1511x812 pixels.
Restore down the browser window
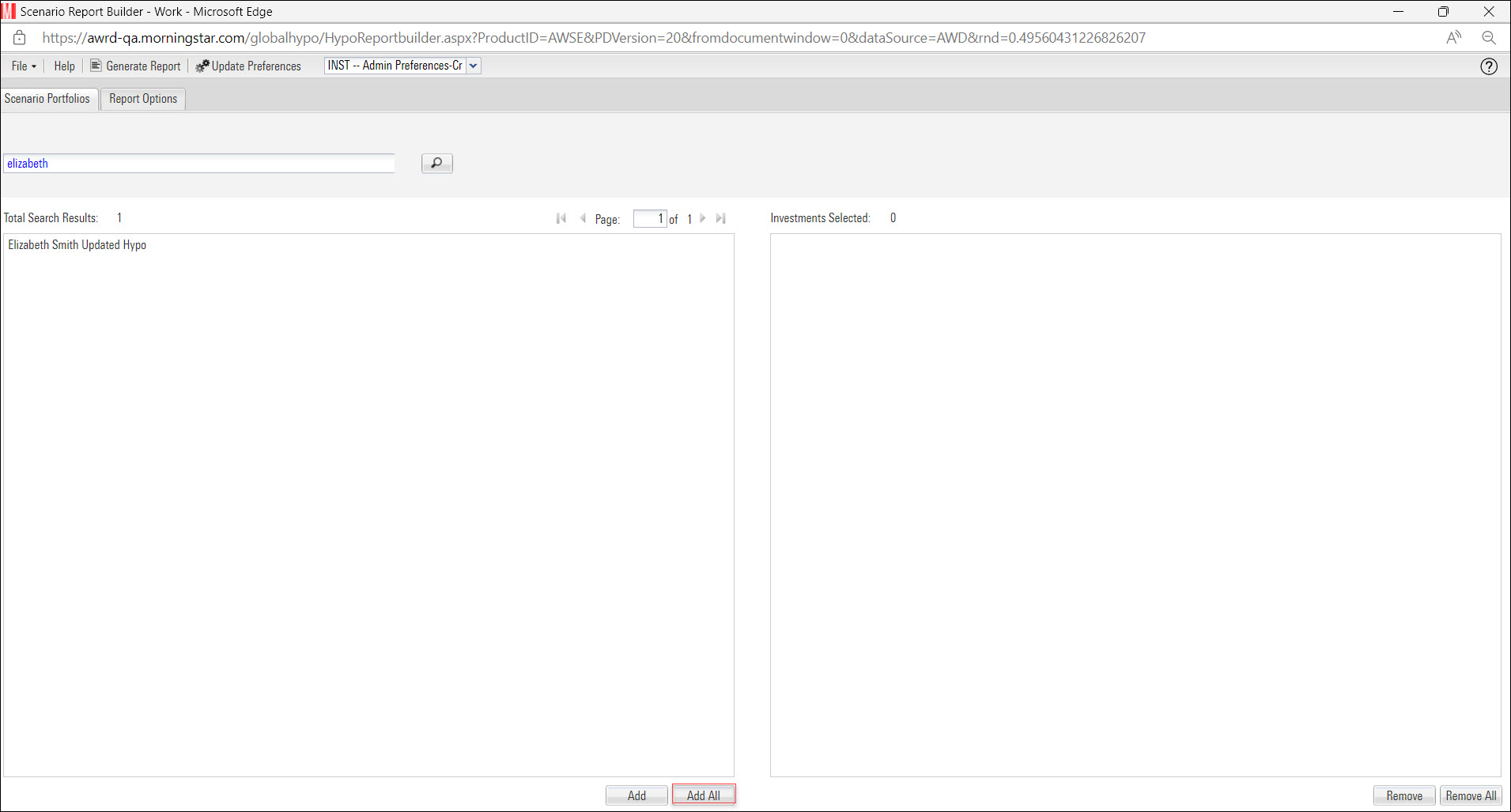tap(1443, 11)
